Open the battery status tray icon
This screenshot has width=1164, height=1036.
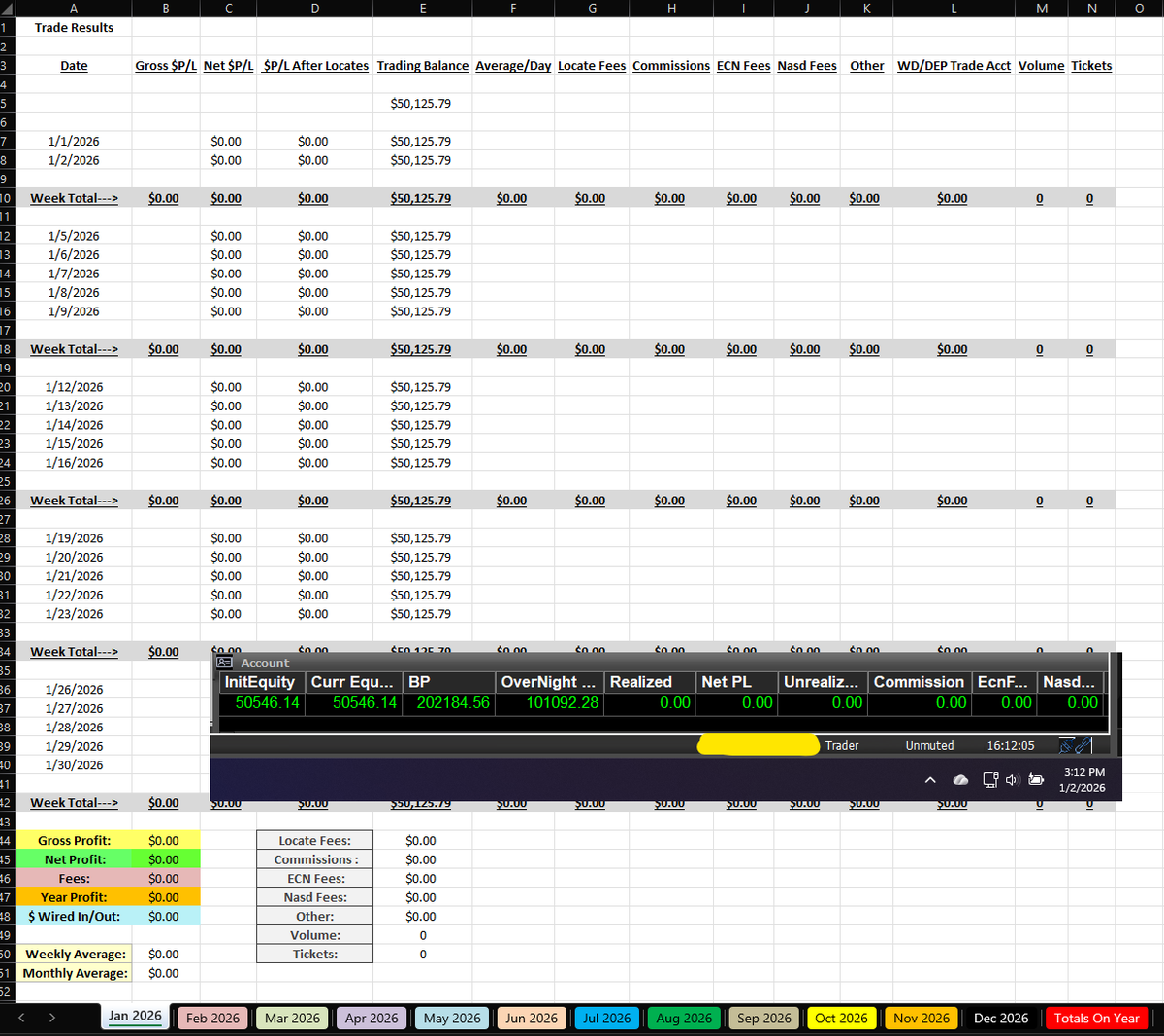(1035, 780)
